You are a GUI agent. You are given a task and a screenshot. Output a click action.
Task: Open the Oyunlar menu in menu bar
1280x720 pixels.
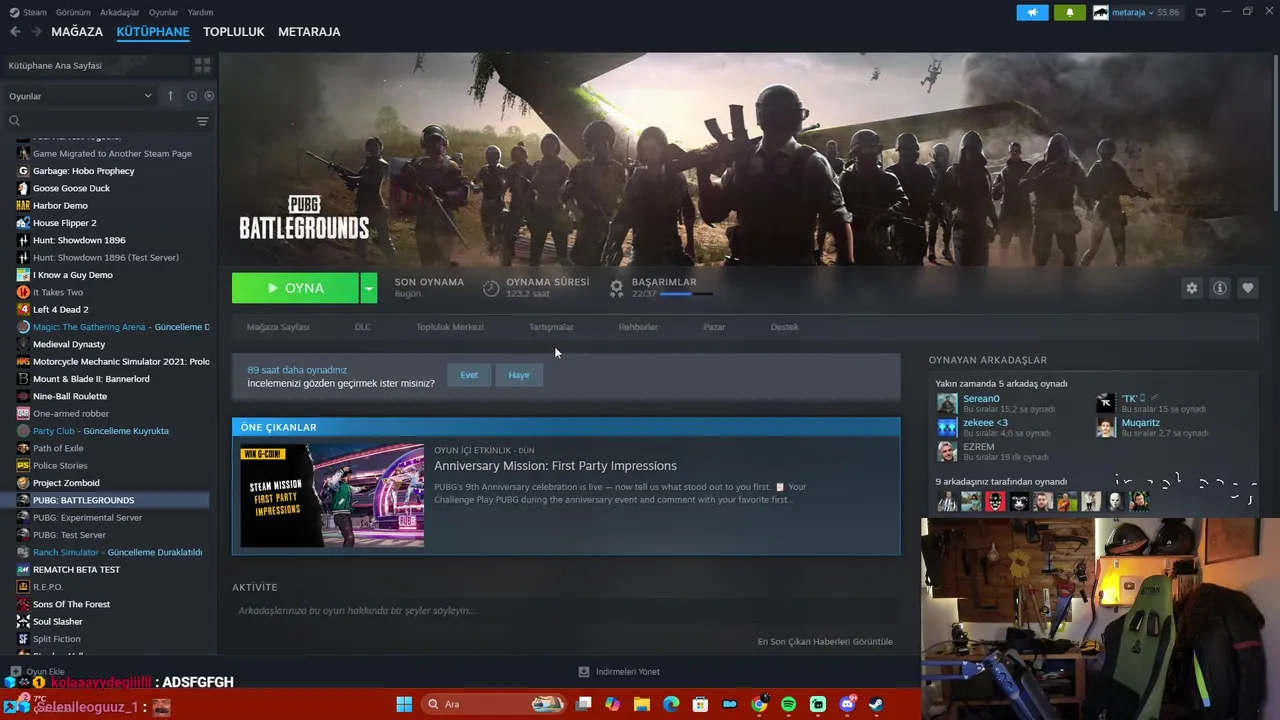coord(163,12)
